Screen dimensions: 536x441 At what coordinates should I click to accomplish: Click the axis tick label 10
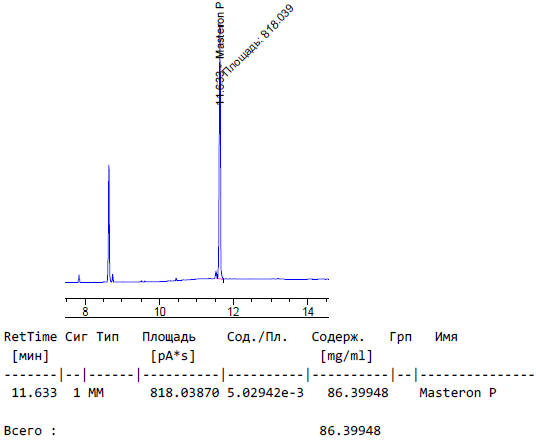(x=159, y=311)
